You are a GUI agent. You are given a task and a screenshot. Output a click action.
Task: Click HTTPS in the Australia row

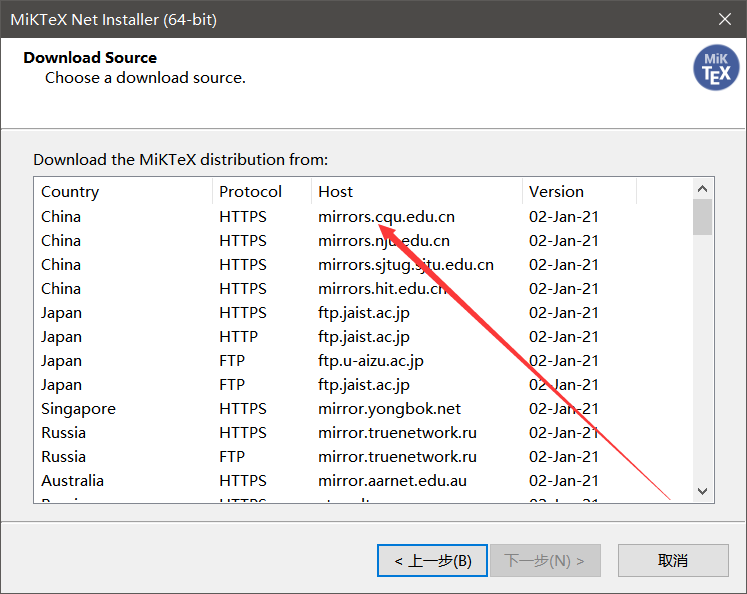[243, 481]
